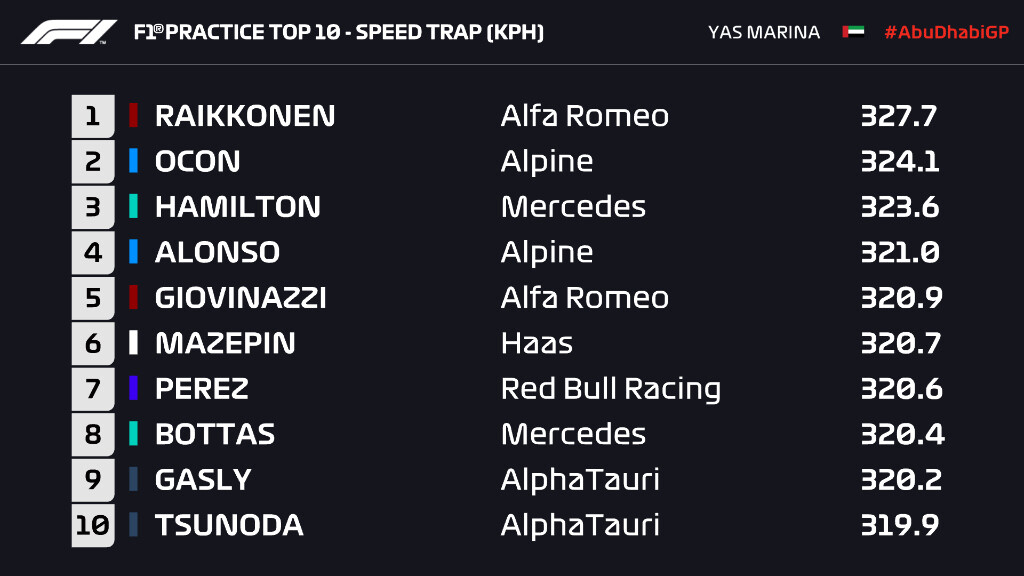Click Raikkonen's dark red team color bar
Viewport: 1024px width, 576px height.
[133, 115]
